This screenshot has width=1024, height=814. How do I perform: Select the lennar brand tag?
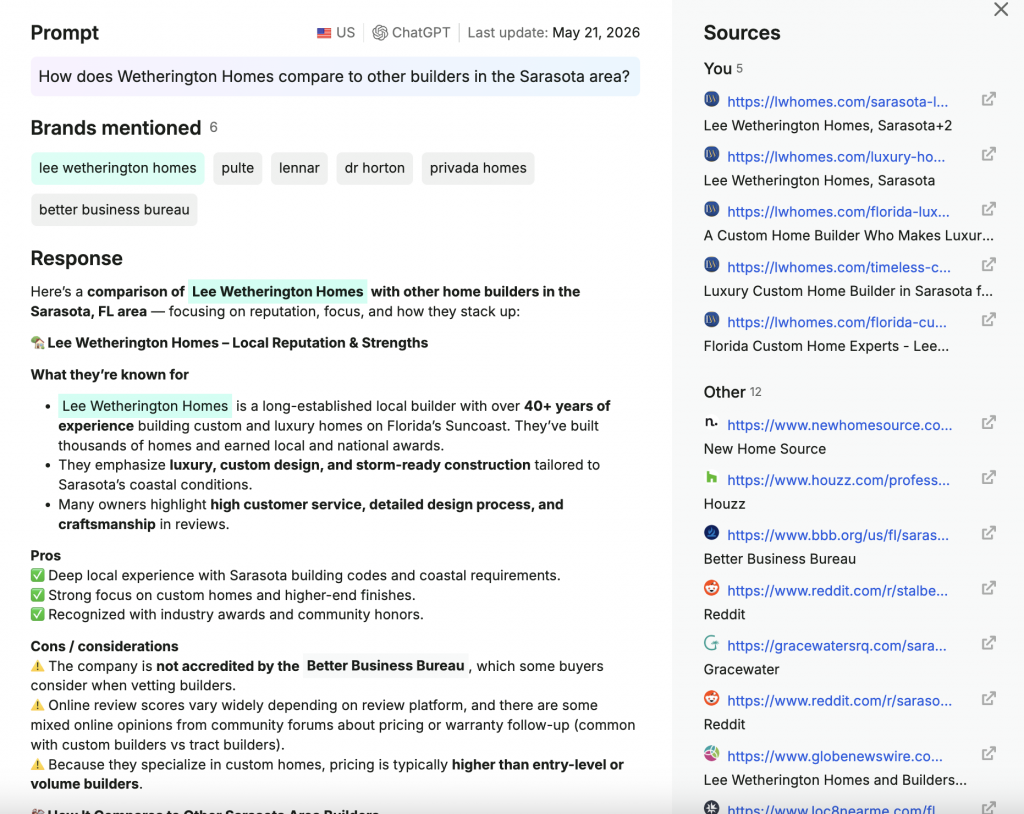pos(299,168)
